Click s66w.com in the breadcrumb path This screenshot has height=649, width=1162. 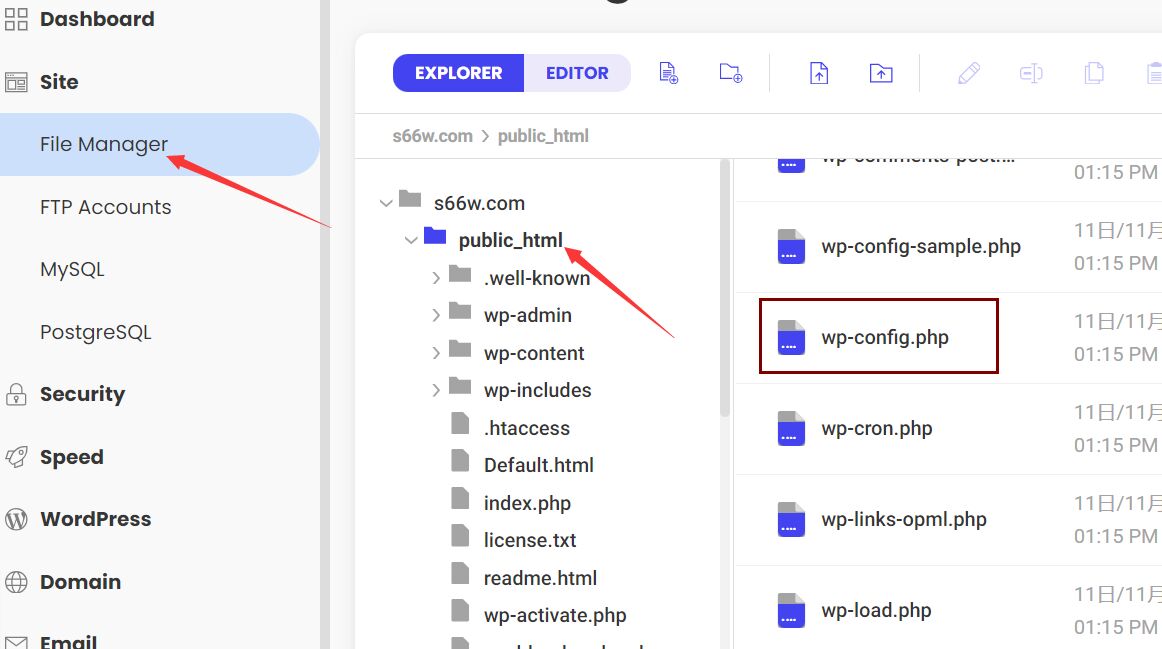click(x=432, y=136)
